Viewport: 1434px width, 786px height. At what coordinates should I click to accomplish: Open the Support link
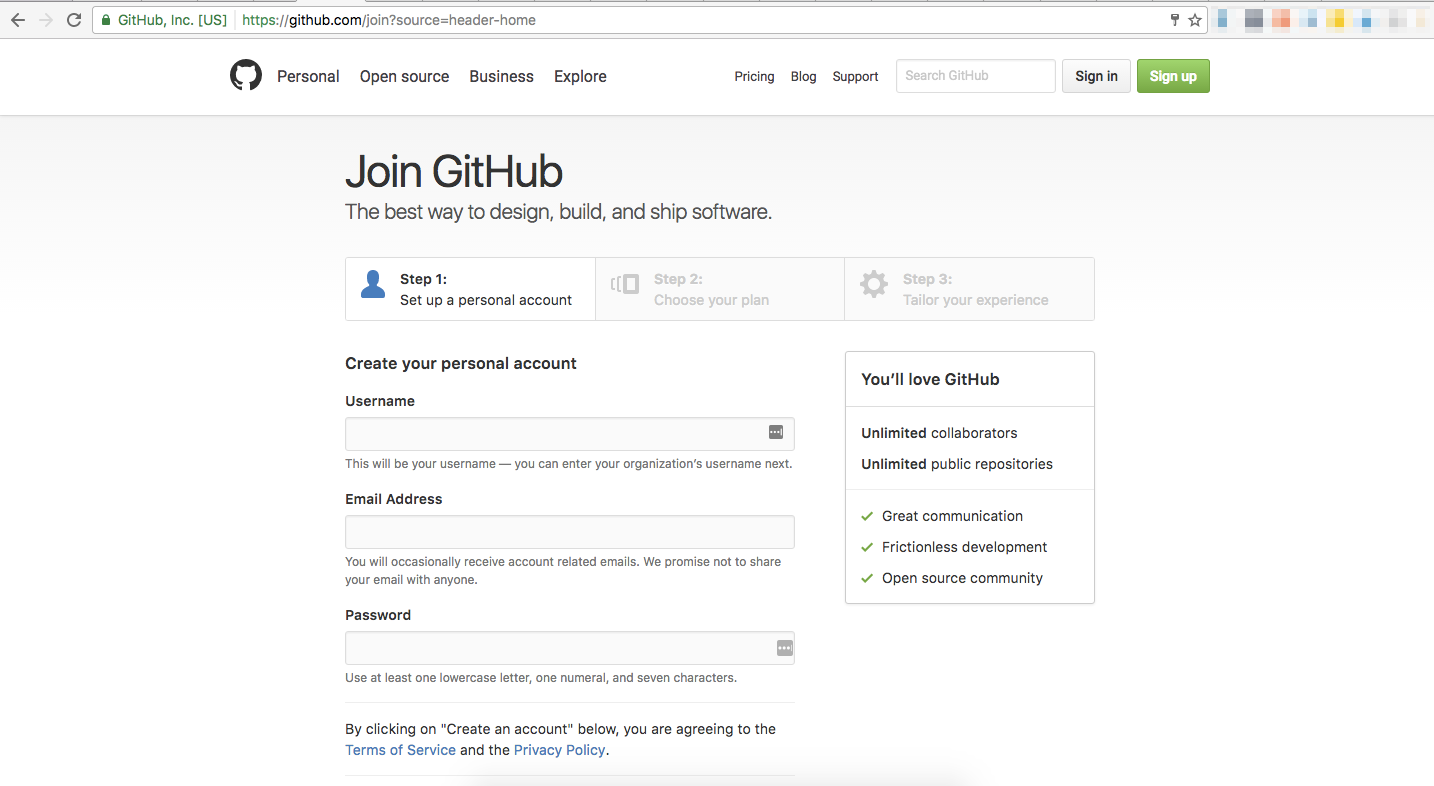tap(855, 76)
